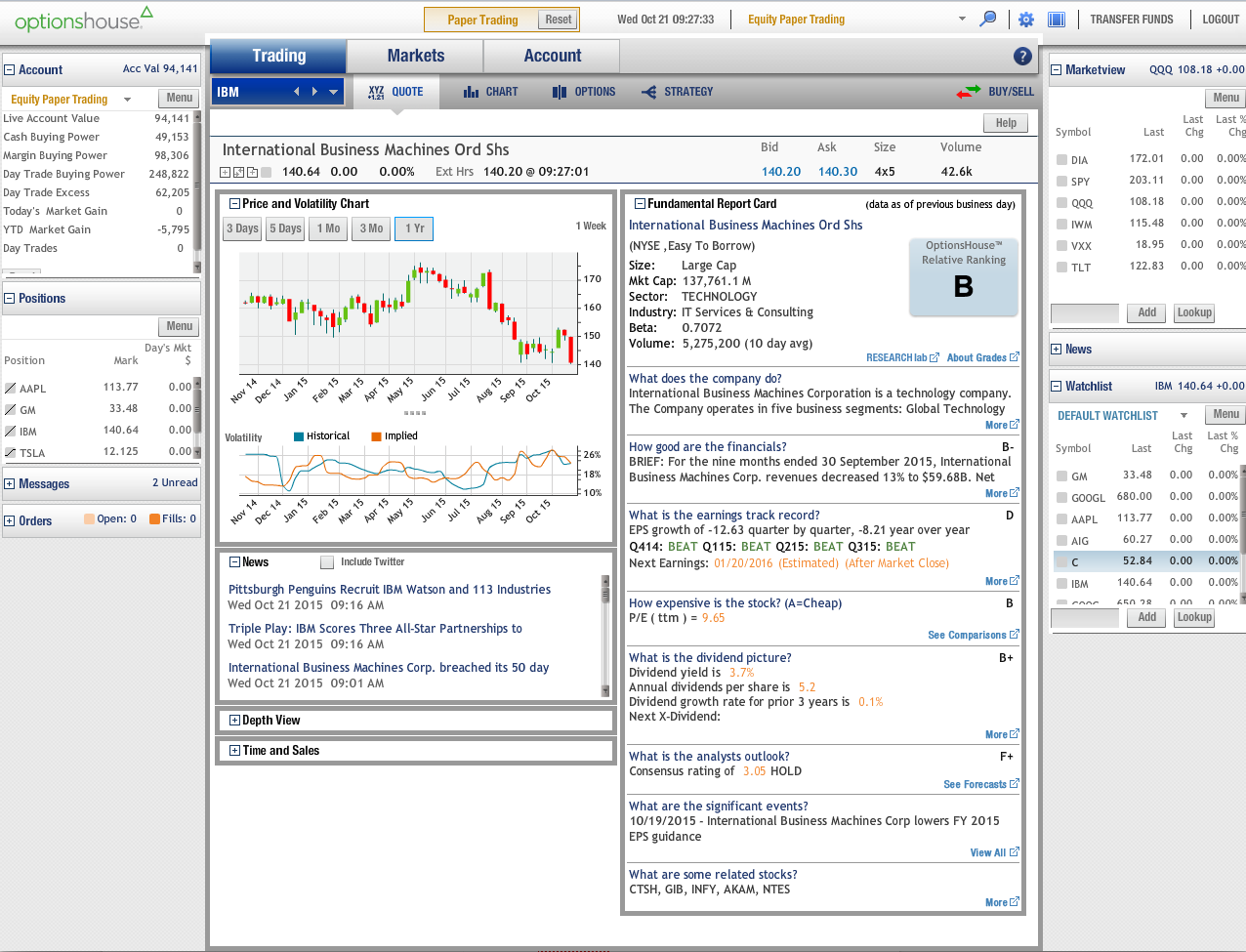Click TSLA position row chart icon
The image size is (1246, 952).
click(10, 453)
